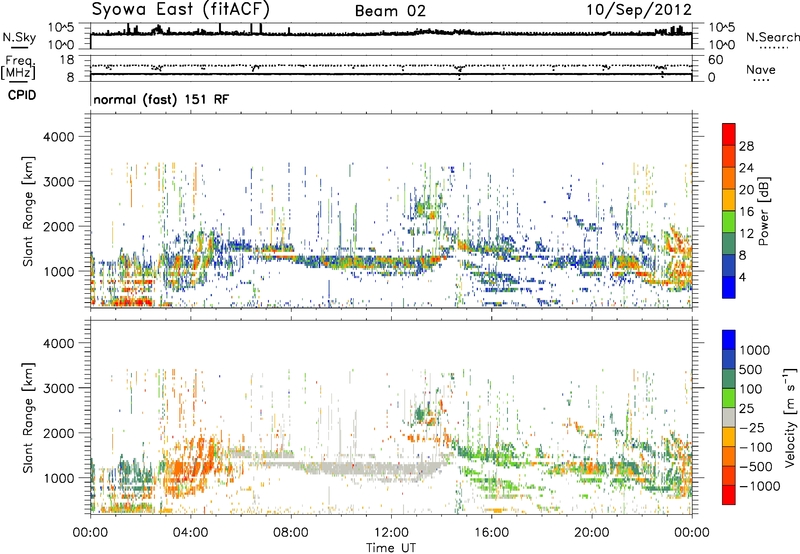This screenshot has height=554, width=800.
Task: Click the "Nave" legend label
Action: [x=761, y=69]
